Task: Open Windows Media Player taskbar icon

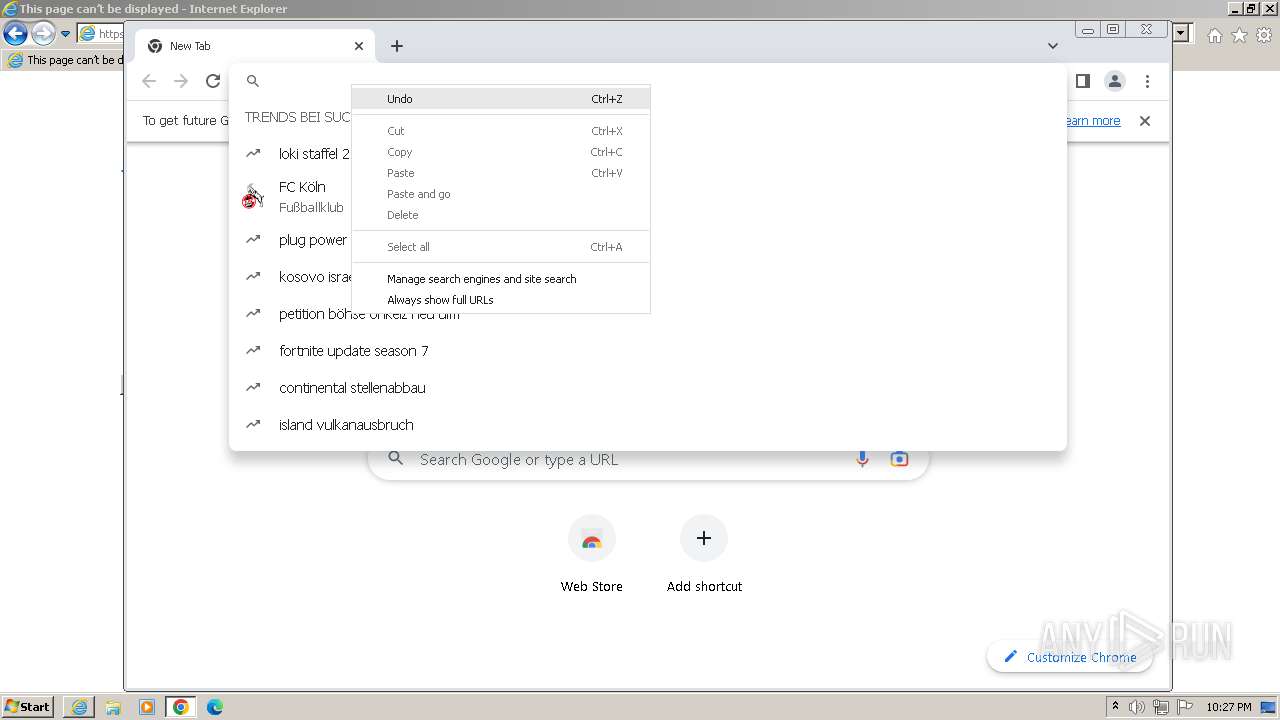Action: click(147, 707)
